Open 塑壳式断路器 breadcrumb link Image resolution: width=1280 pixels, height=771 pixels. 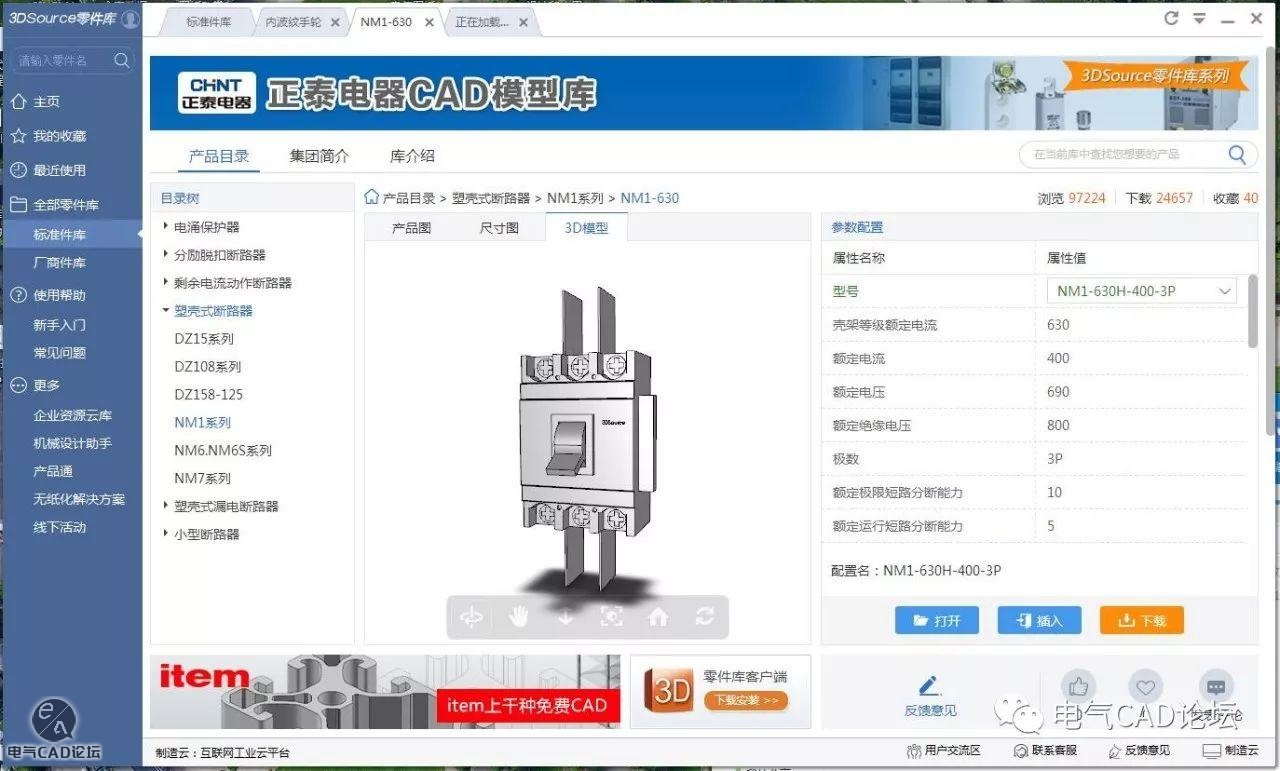click(492, 198)
